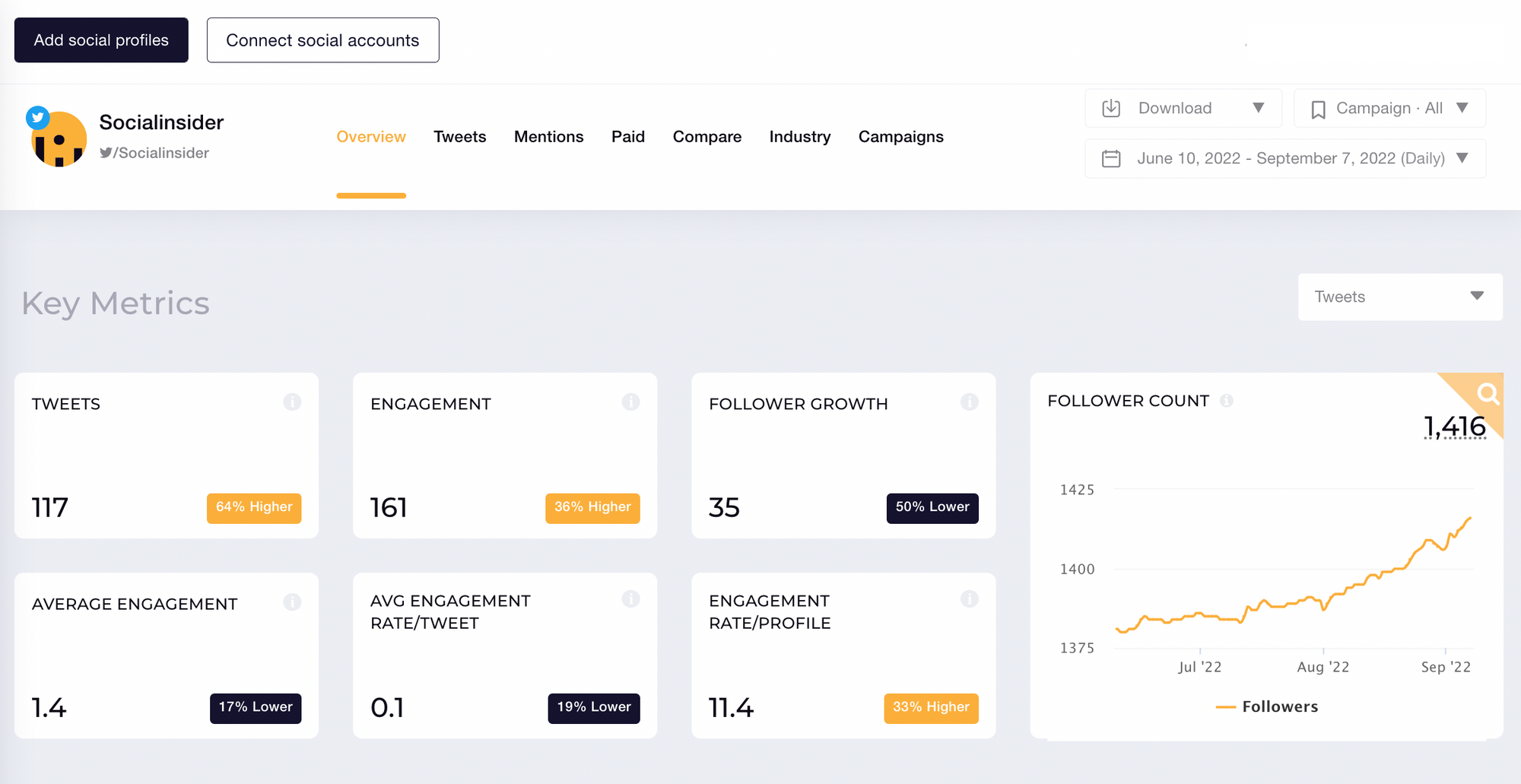Open info icon on ENGAGEMENT card

pyautogui.click(x=630, y=402)
